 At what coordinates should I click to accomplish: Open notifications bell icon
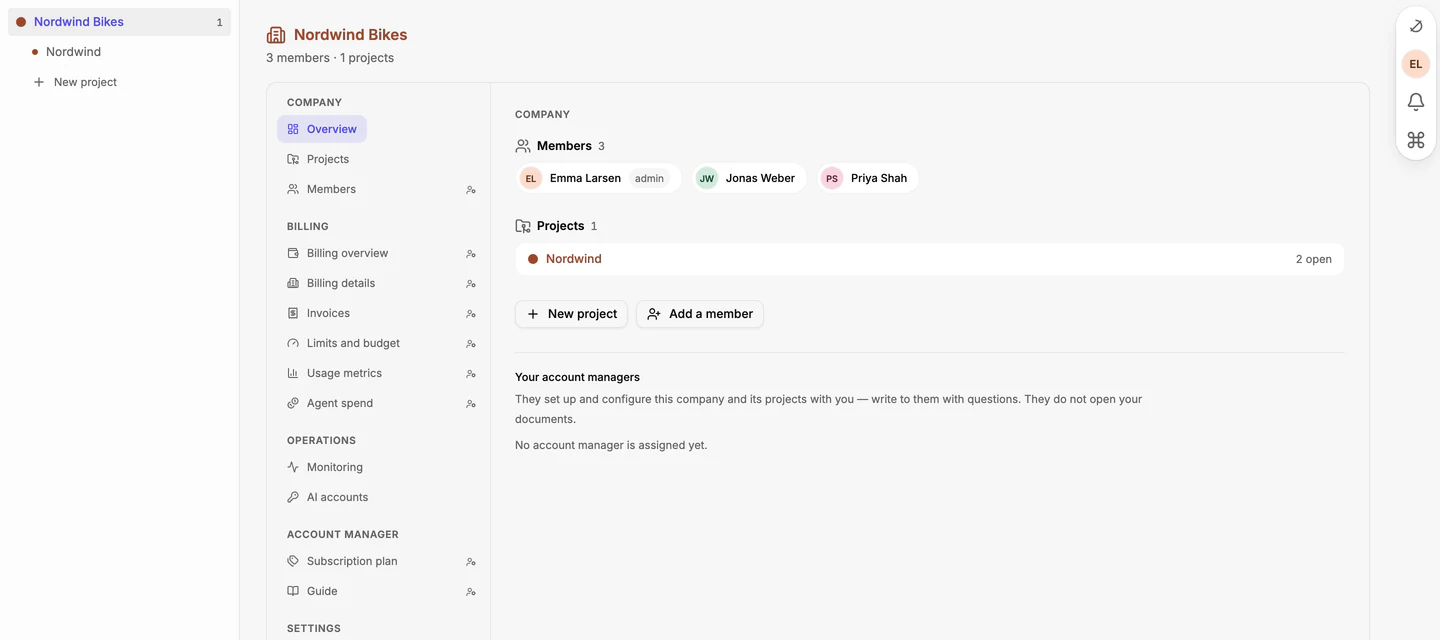[x=1416, y=102]
